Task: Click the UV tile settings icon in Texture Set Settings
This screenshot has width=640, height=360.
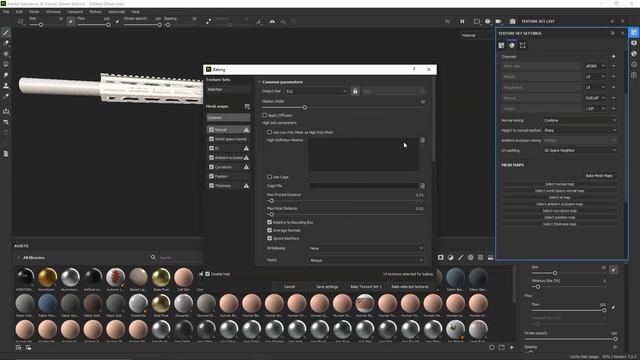Action: [523, 45]
